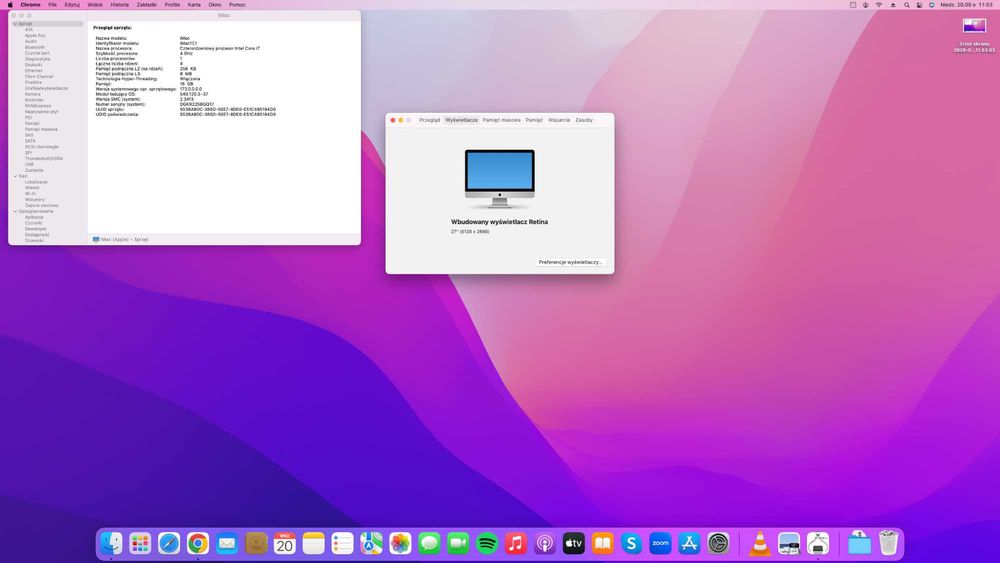This screenshot has height=563, width=1000.
Task: Open the Photos app in Dock
Action: [x=400, y=543]
